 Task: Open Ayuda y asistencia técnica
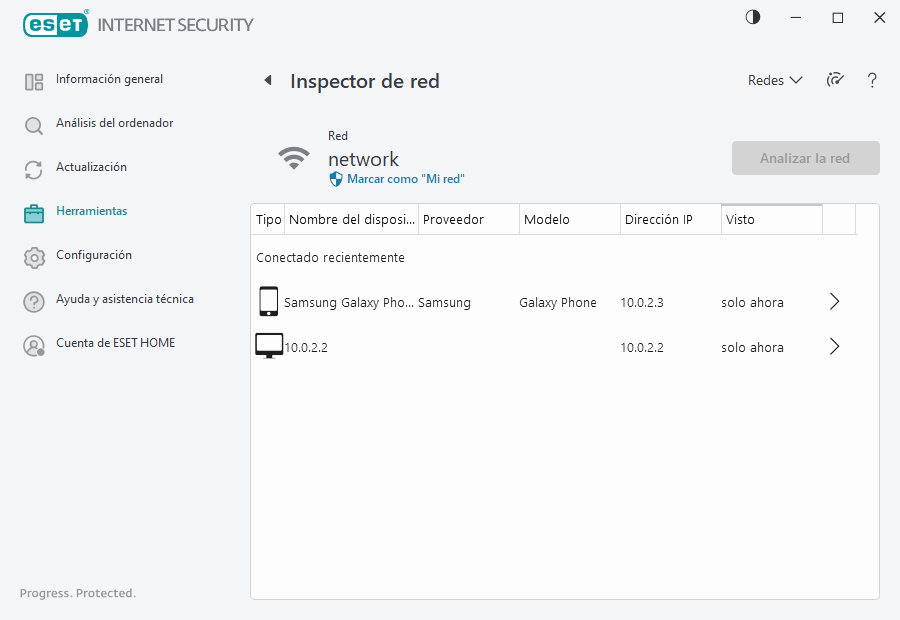coord(124,300)
